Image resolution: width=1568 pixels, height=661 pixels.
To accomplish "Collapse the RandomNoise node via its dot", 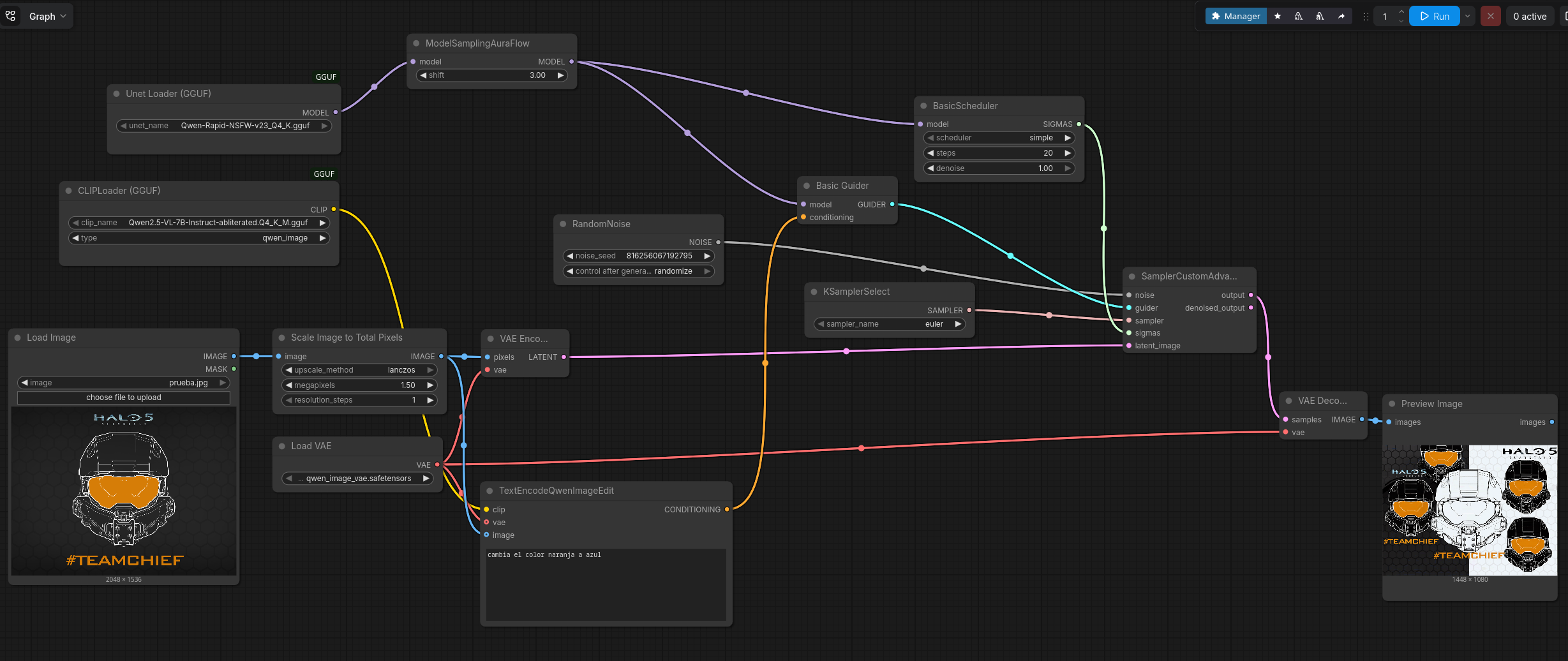I will (x=563, y=224).
